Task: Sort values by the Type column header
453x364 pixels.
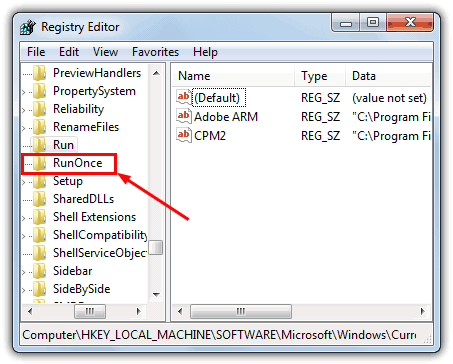Action: [320, 76]
